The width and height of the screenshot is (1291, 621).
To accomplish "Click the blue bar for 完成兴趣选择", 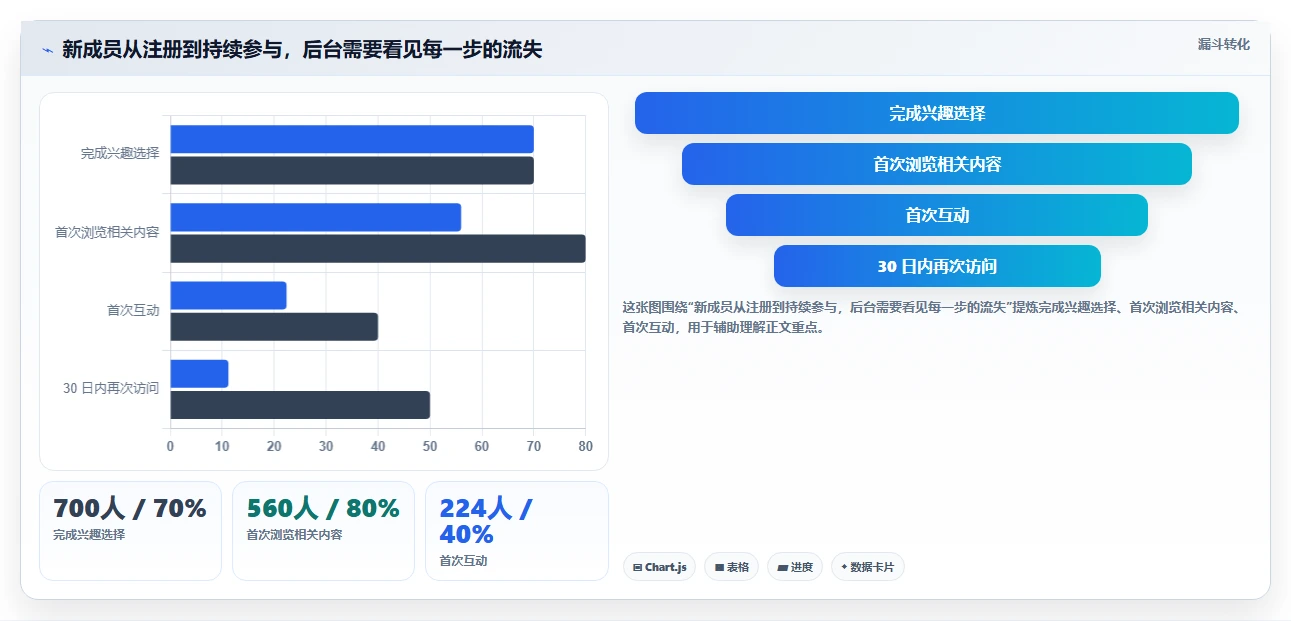I will [352, 139].
